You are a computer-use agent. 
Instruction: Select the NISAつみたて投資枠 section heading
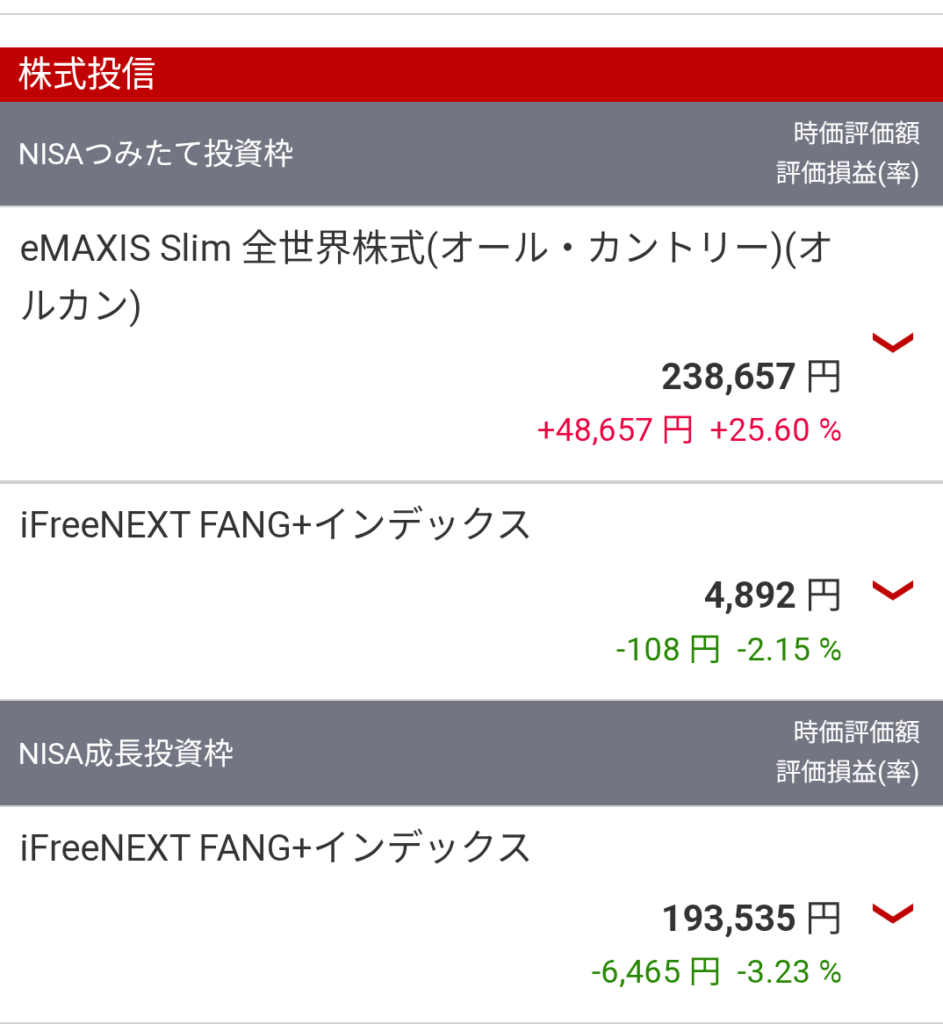[155, 154]
